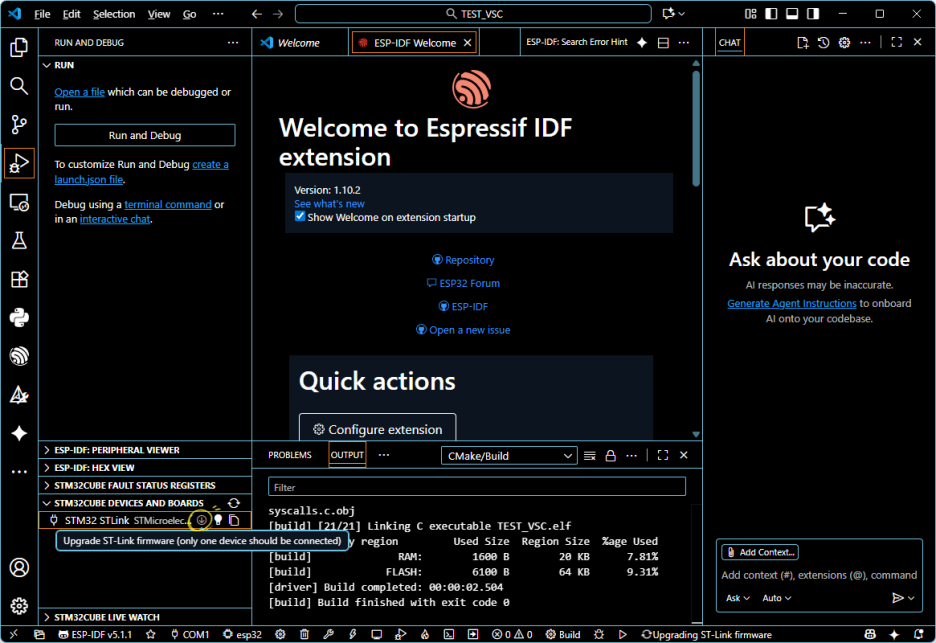Image resolution: width=936 pixels, height=643 pixels.
Task: Open the Source Control view
Action: point(19,124)
